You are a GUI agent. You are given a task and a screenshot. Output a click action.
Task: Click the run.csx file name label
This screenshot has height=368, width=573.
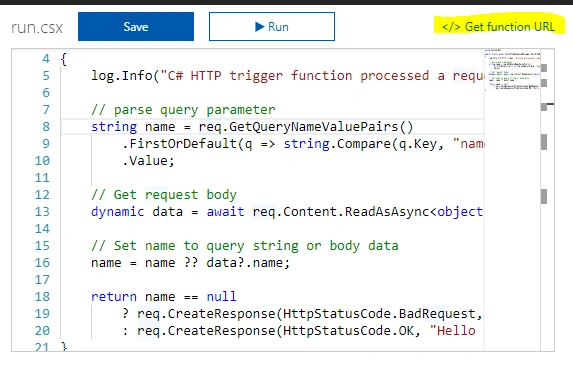pyautogui.click(x=37, y=28)
